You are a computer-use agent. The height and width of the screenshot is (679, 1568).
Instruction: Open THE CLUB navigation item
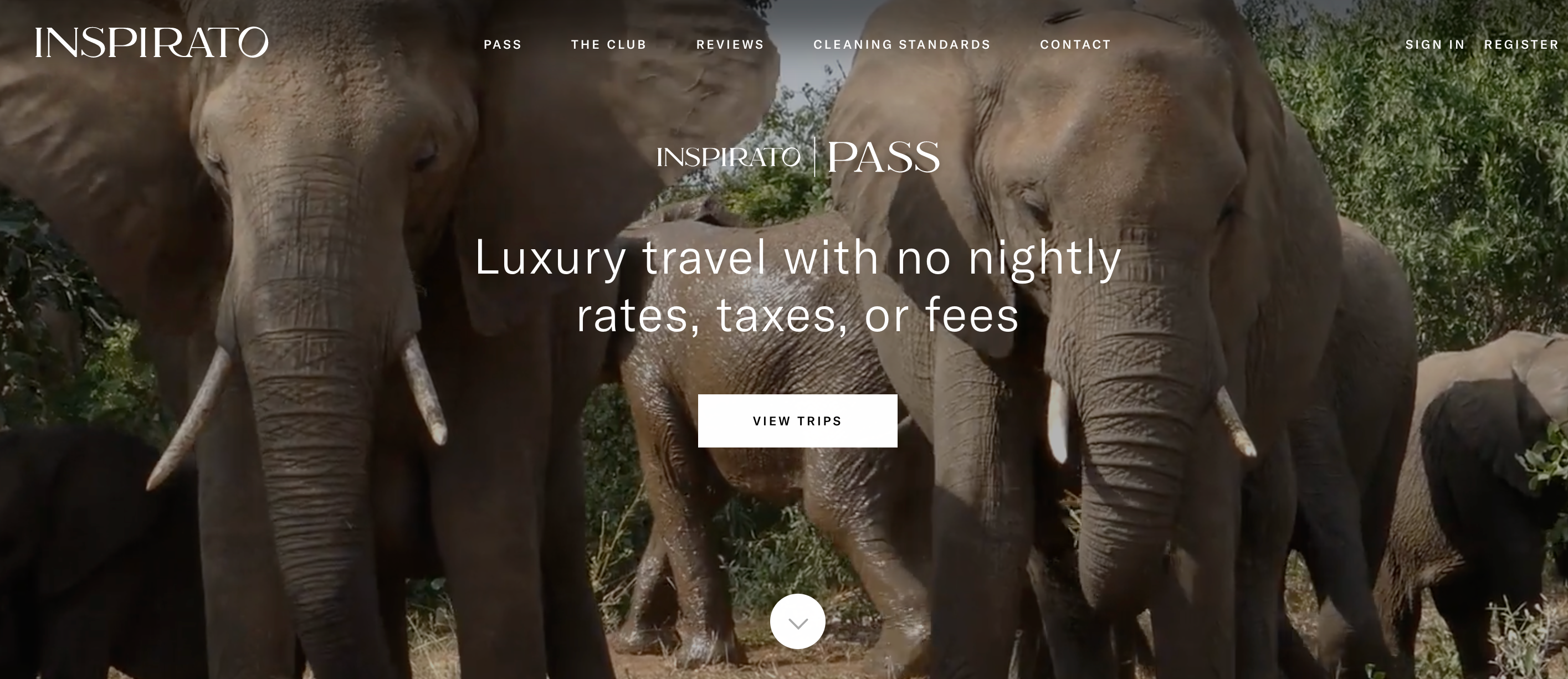(x=609, y=44)
